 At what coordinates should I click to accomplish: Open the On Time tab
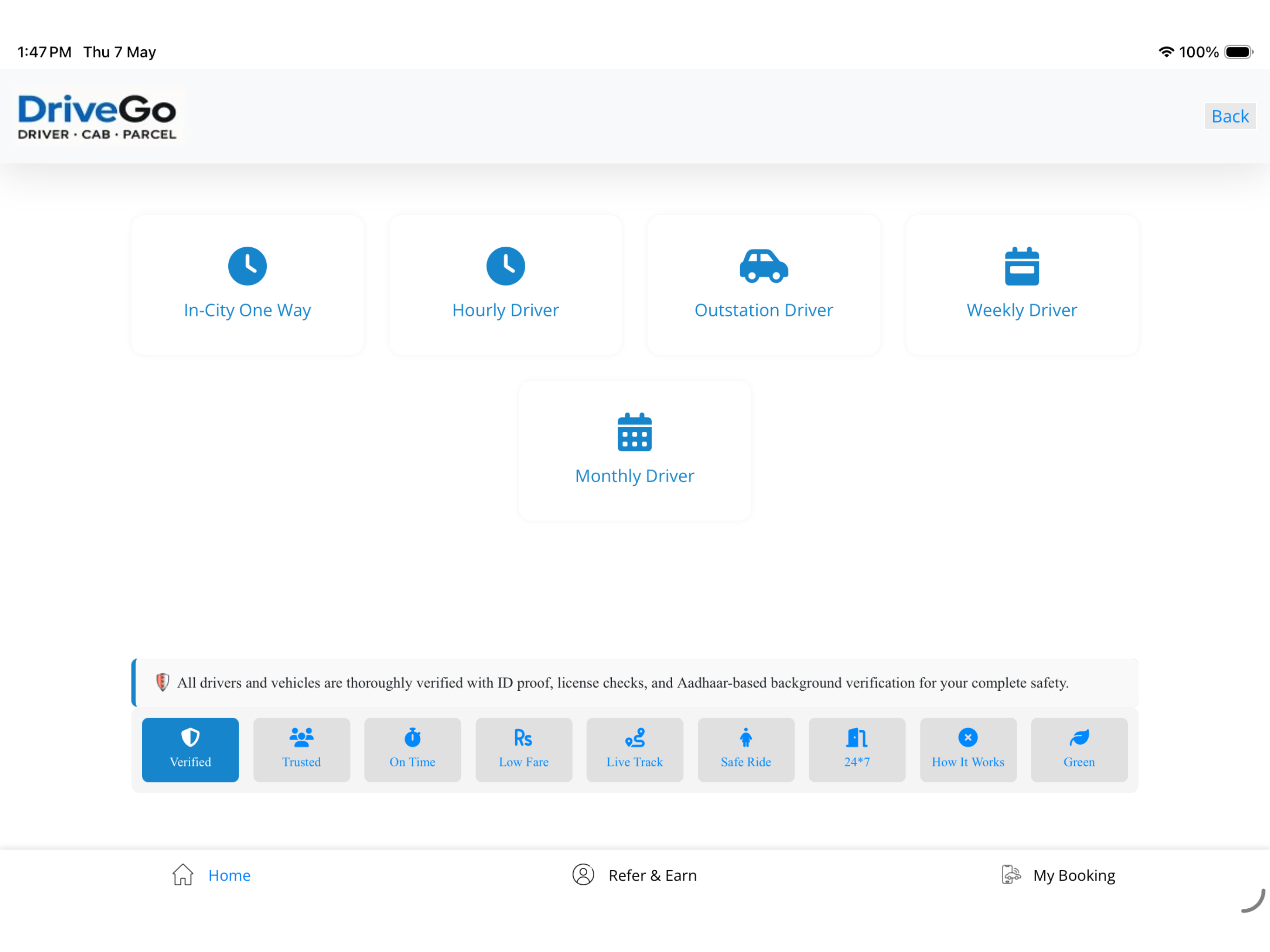(x=412, y=749)
